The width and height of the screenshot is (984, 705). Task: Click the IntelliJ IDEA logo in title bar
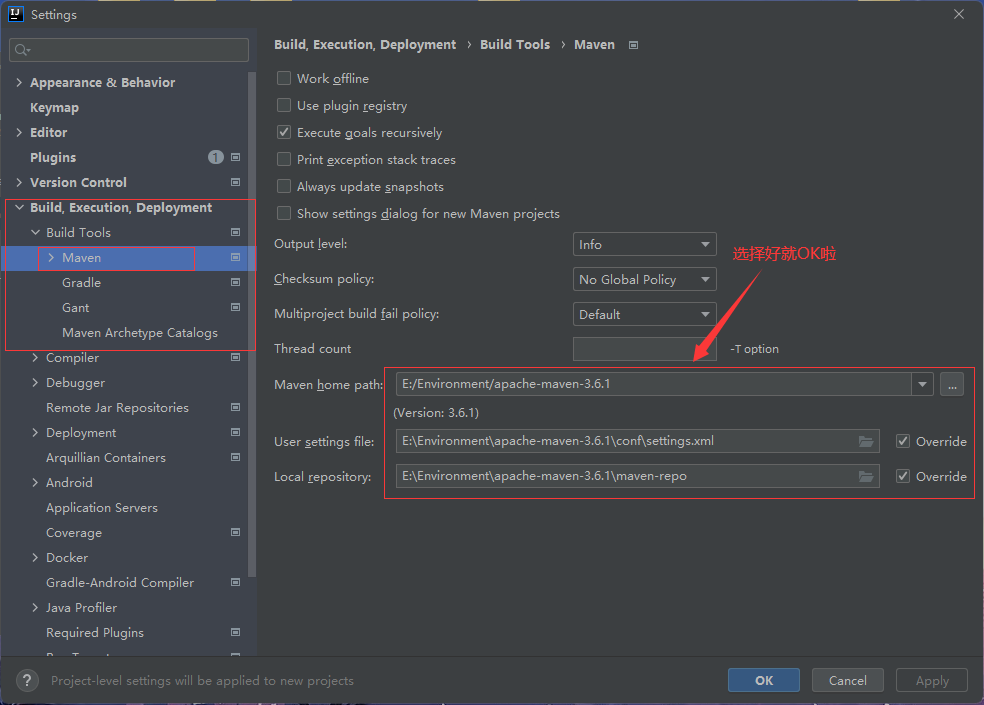pos(16,14)
